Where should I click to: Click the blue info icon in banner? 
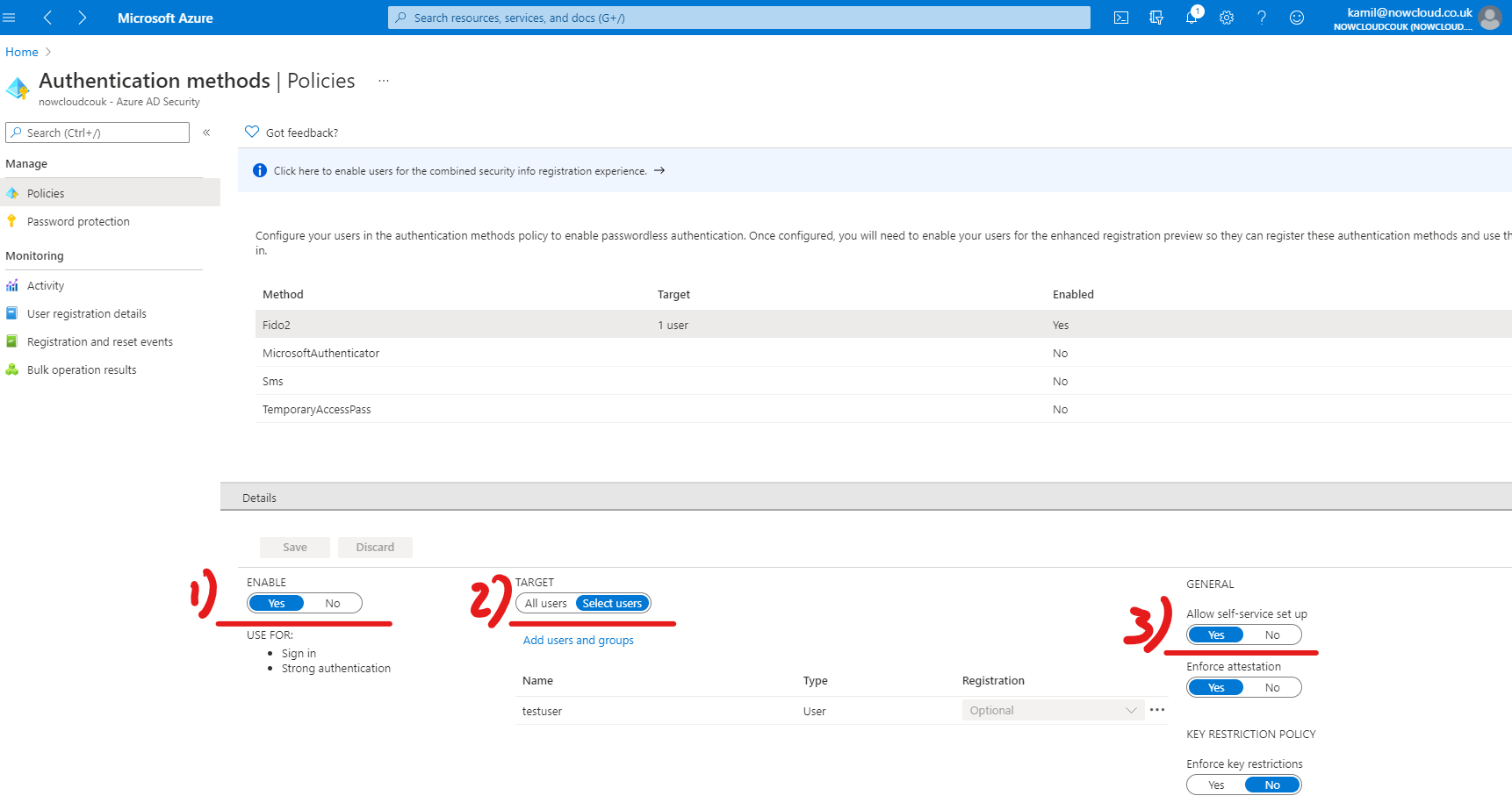coord(260,170)
